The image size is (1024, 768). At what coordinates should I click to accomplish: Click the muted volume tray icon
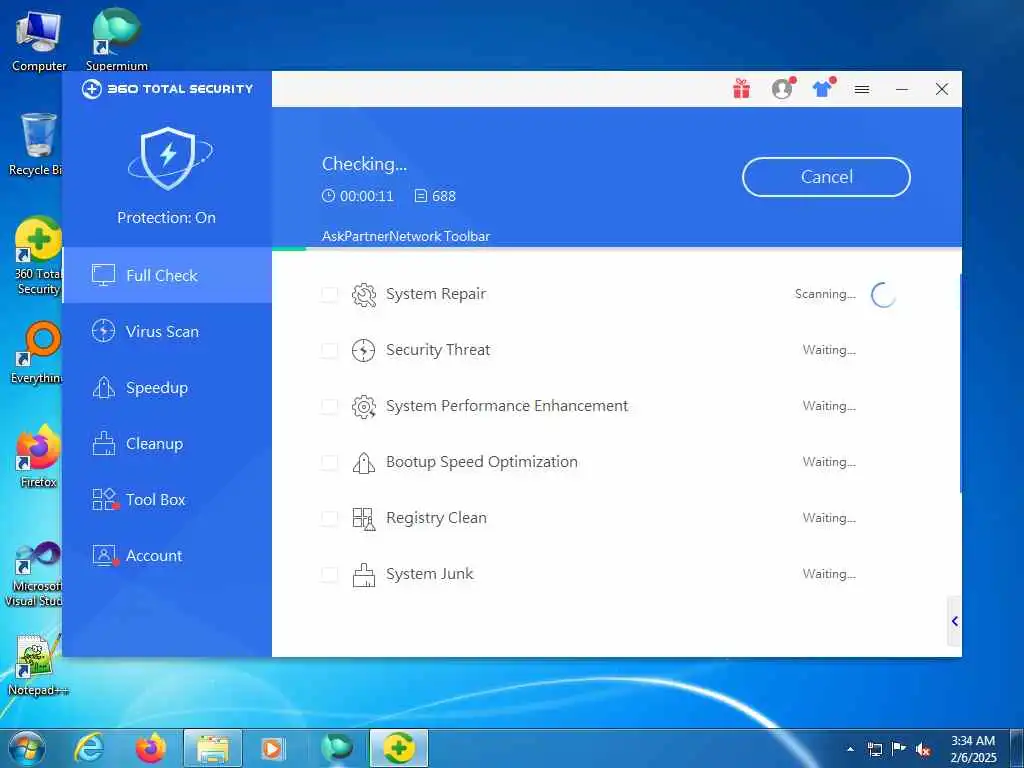[x=923, y=749]
